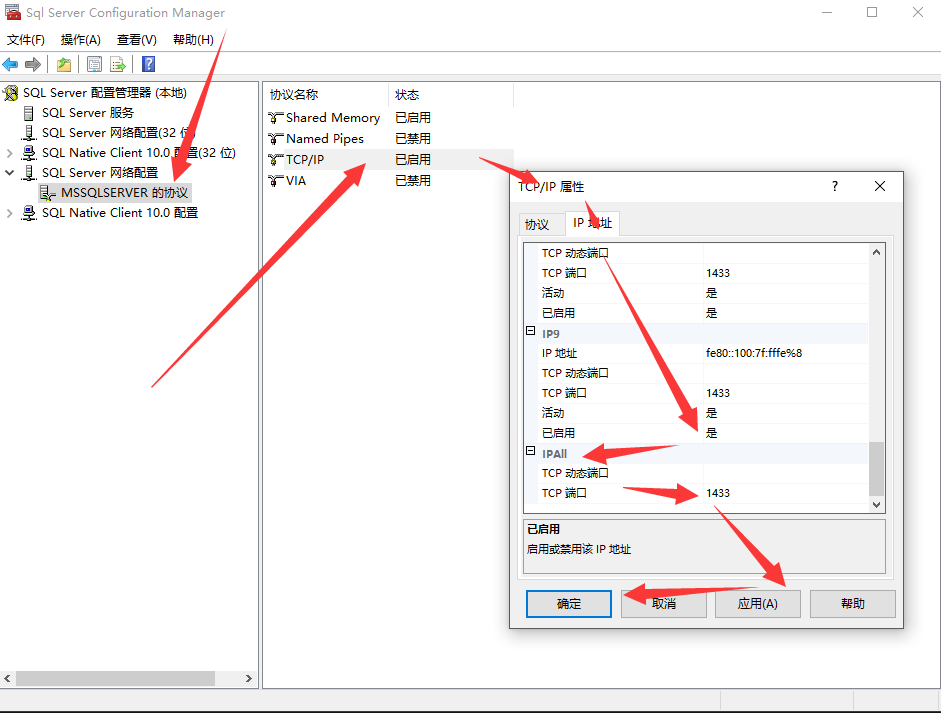Click the 确定 button

click(x=569, y=604)
